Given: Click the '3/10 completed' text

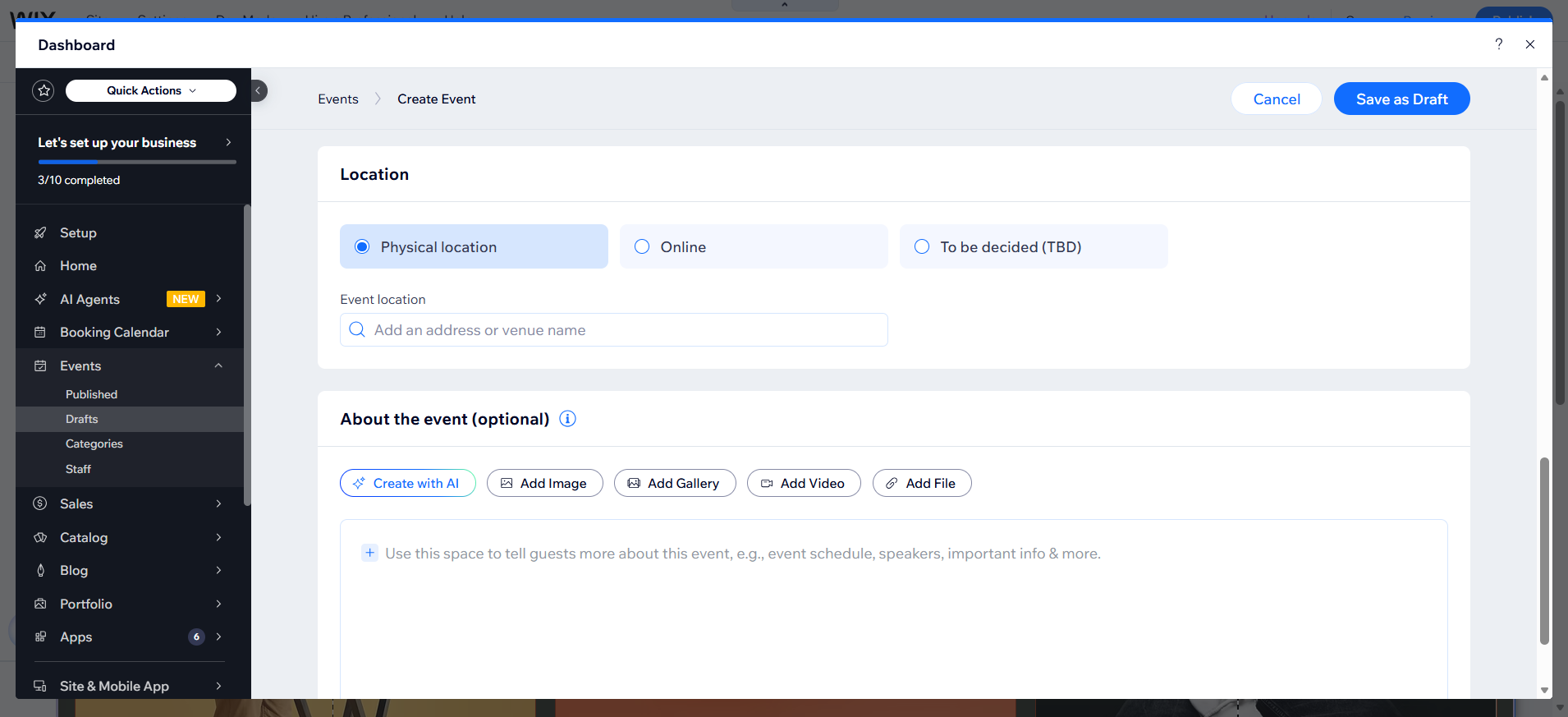Looking at the screenshot, I should point(79,180).
